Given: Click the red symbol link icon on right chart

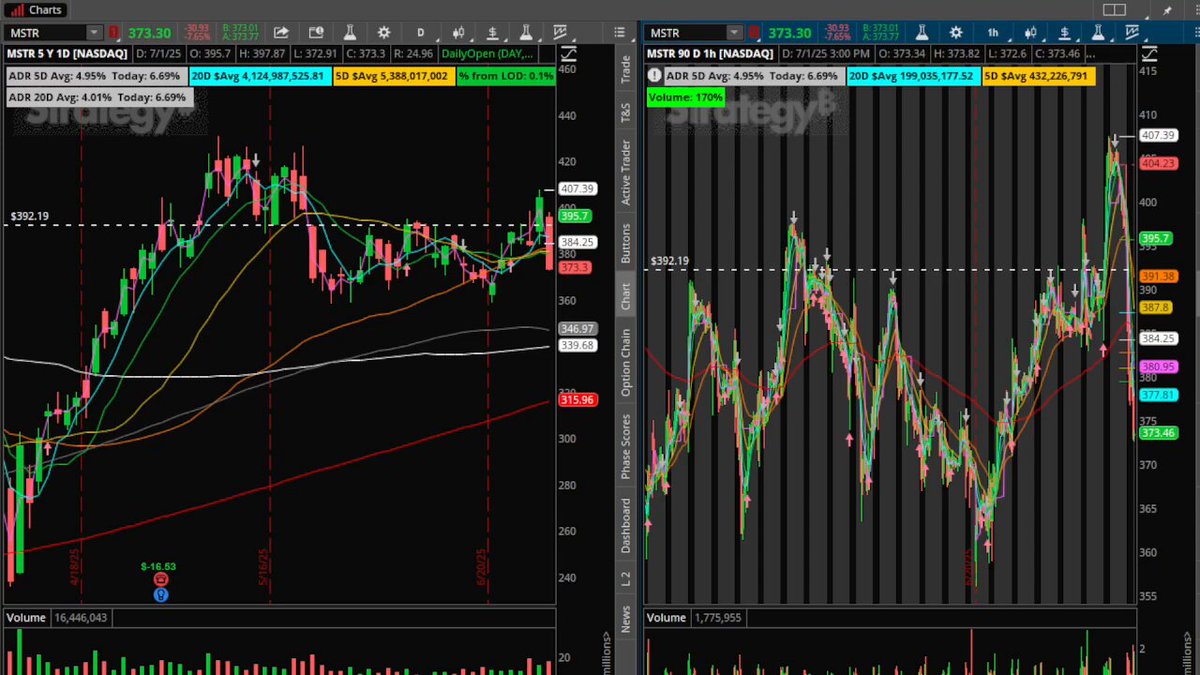Looking at the screenshot, I should [x=754, y=32].
